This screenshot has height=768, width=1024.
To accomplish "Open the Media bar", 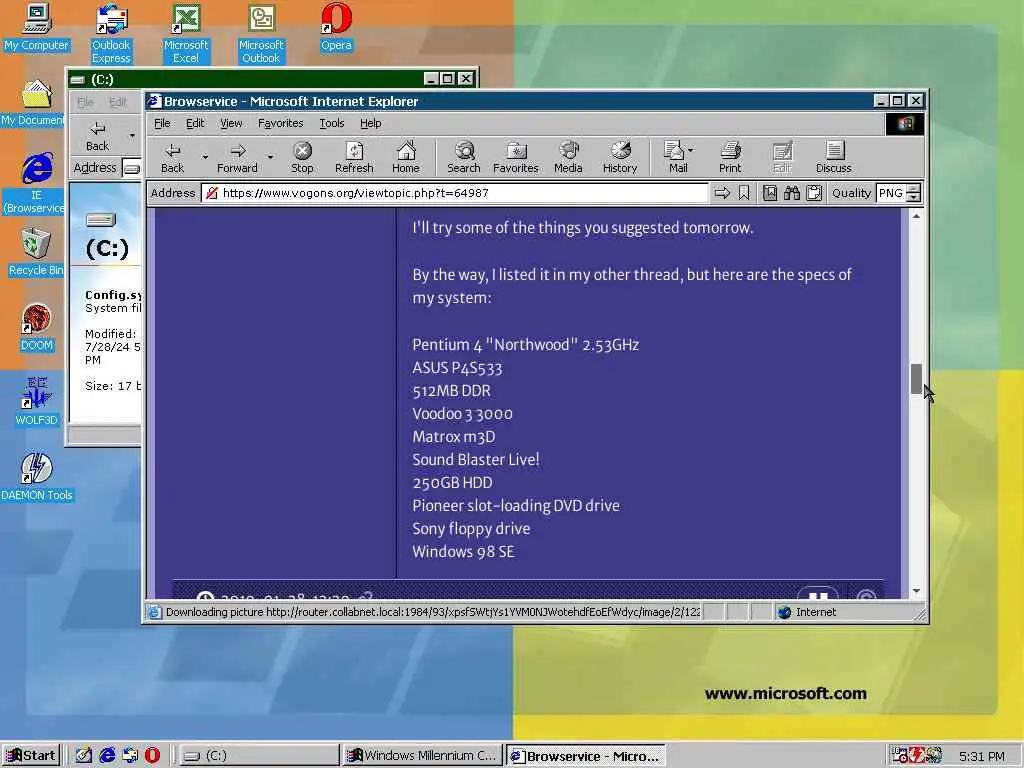I will pyautogui.click(x=568, y=157).
